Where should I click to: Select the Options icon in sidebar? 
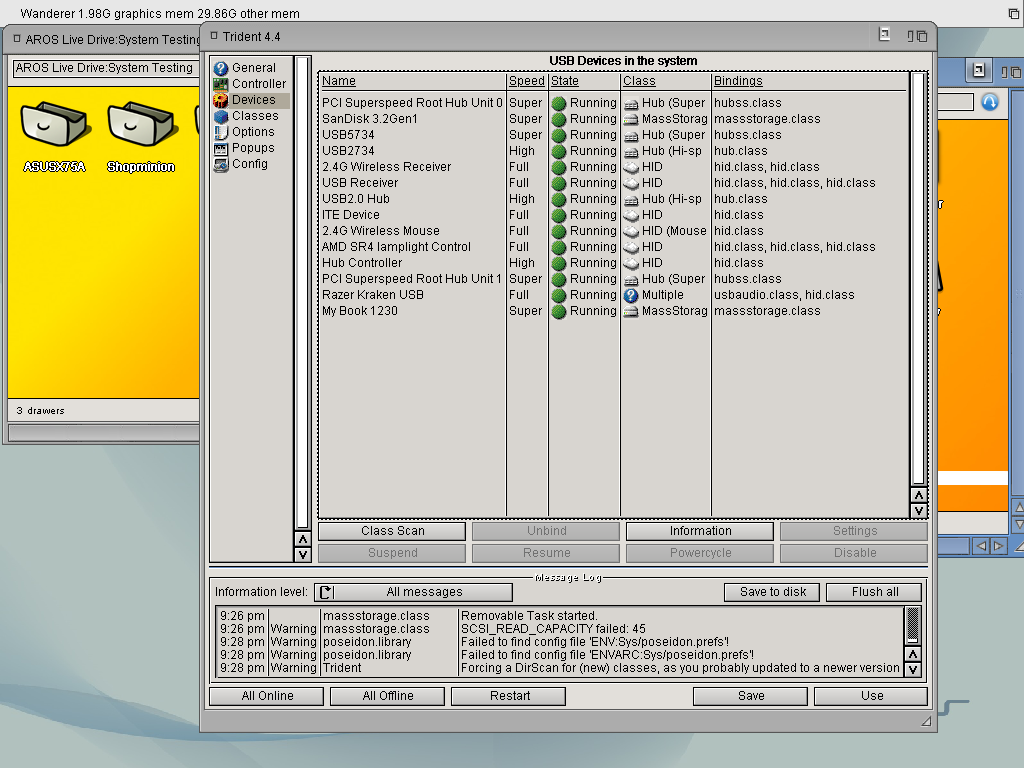(221, 132)
